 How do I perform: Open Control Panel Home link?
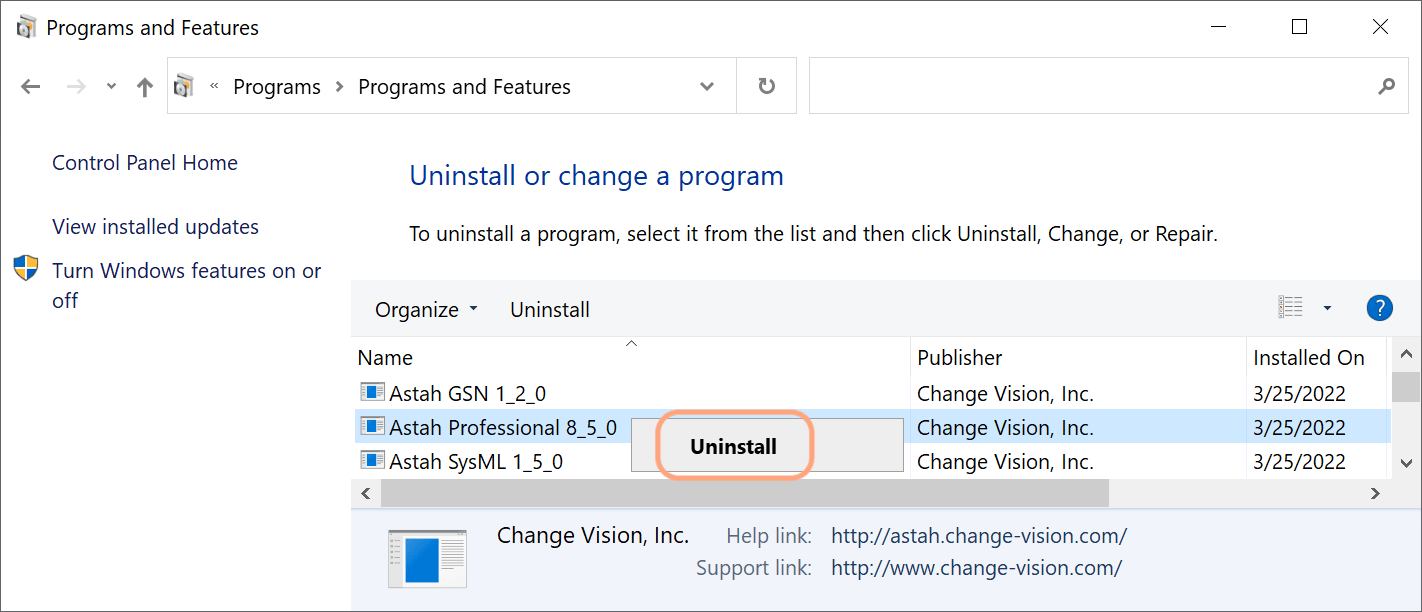coord(145,163)
